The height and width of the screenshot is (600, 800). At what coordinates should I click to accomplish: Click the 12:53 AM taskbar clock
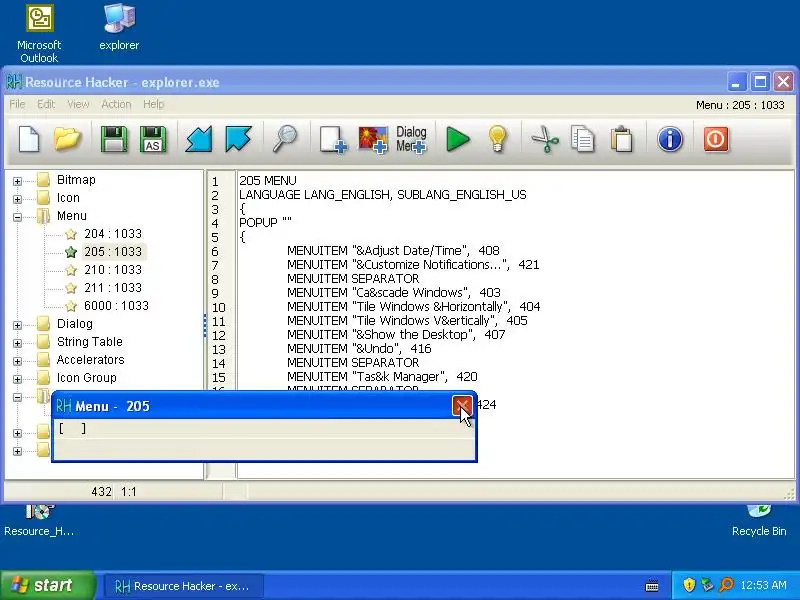[763, 585]
